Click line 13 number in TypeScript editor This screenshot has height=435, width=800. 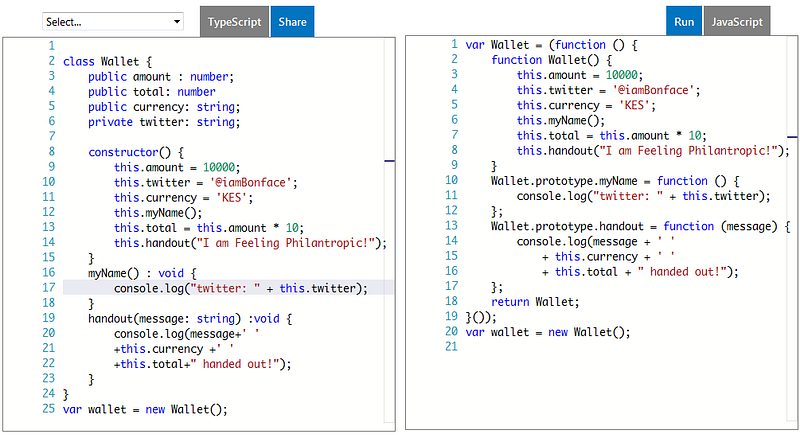coord(48,227)
